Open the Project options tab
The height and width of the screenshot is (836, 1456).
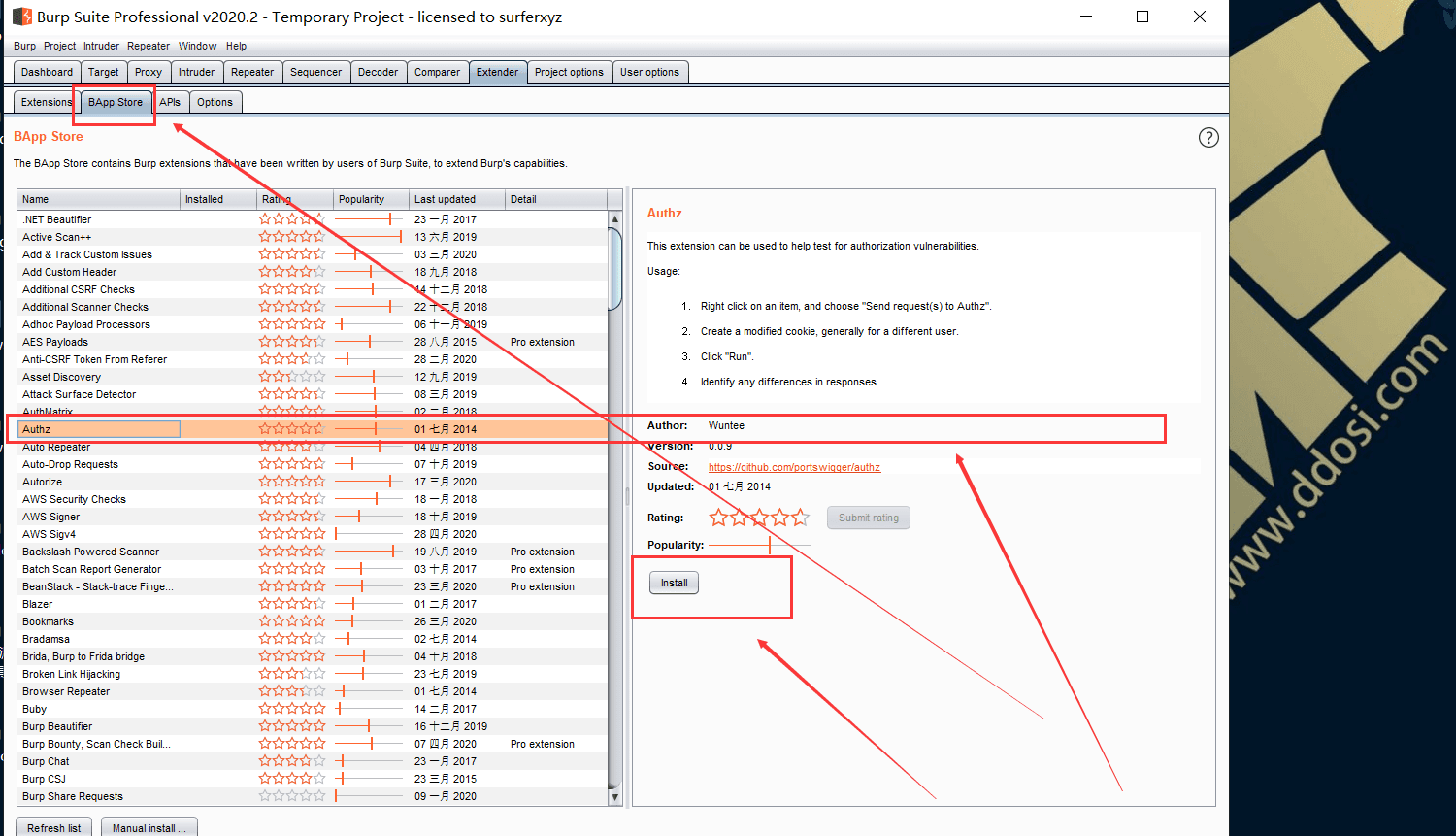pyautogui.click(x=569, y=72)
